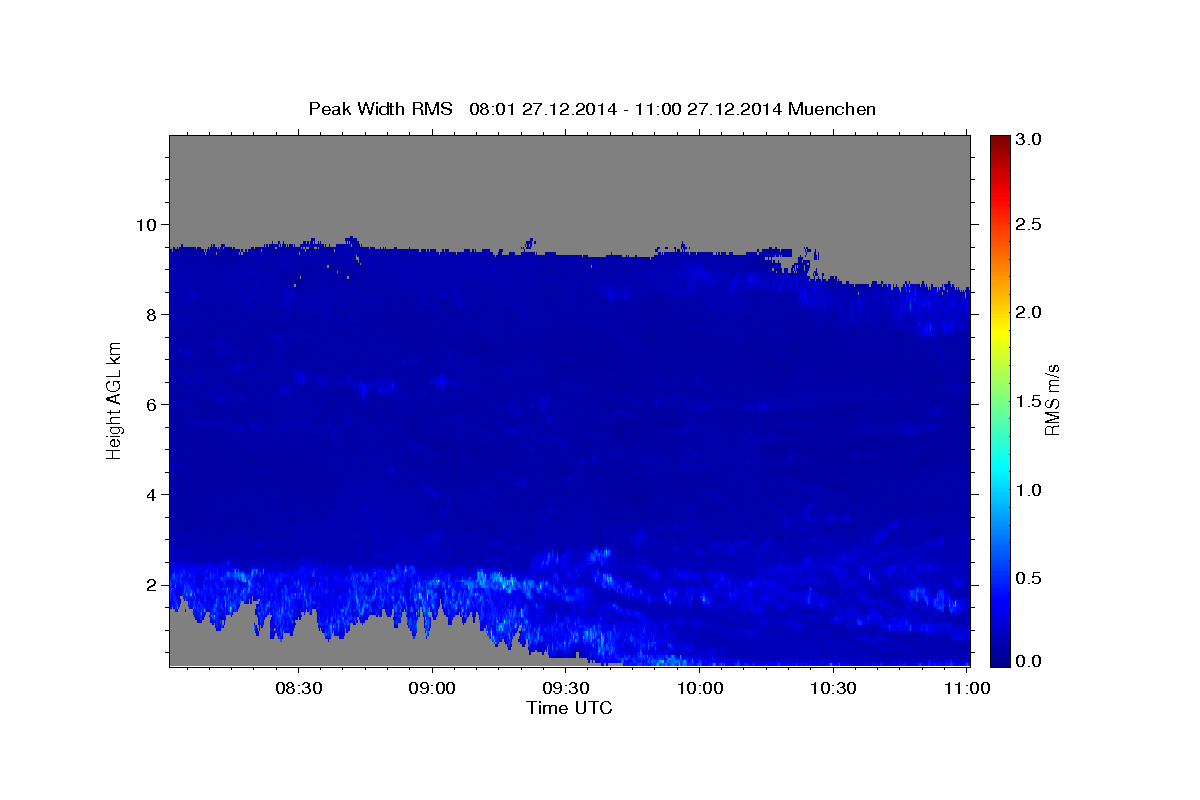
Task: Click the 10:30 time tick label
Action: [834, 688]
